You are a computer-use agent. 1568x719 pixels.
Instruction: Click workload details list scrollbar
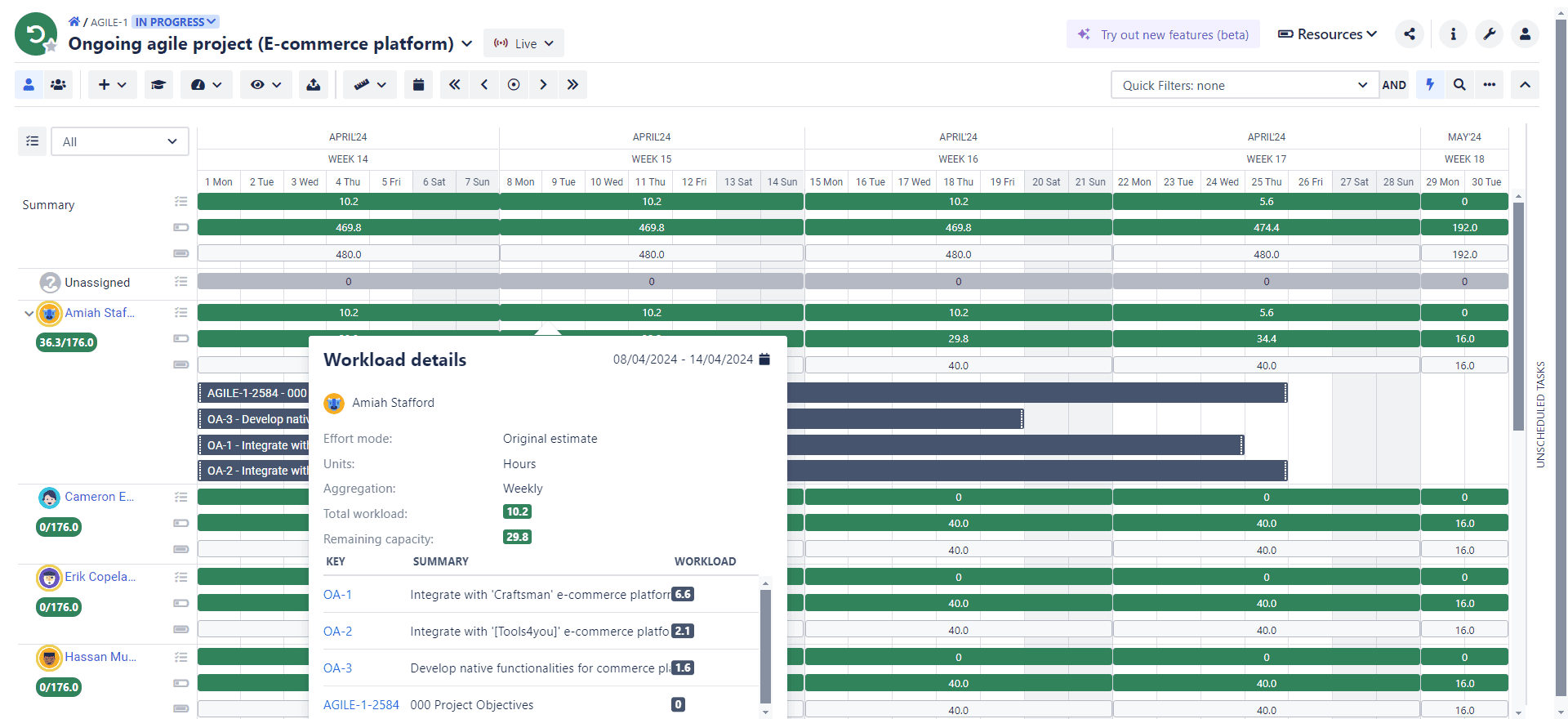[x=765, y=645]
